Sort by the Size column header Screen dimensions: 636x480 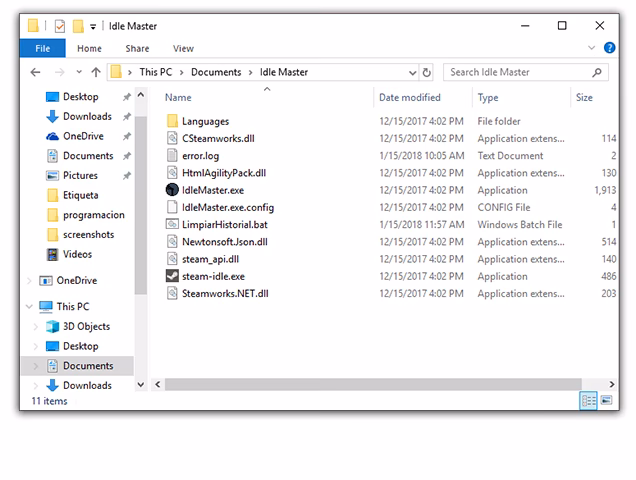584,97
